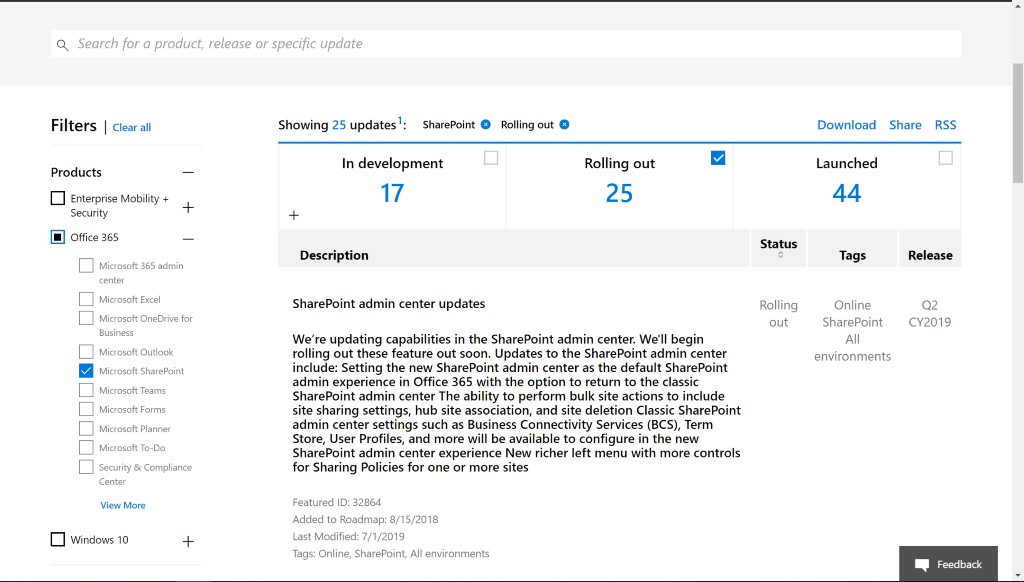Open SharePoint admin center updates title
The width and height of the screenshot is (1024, 582).
[x=389, y=304]
